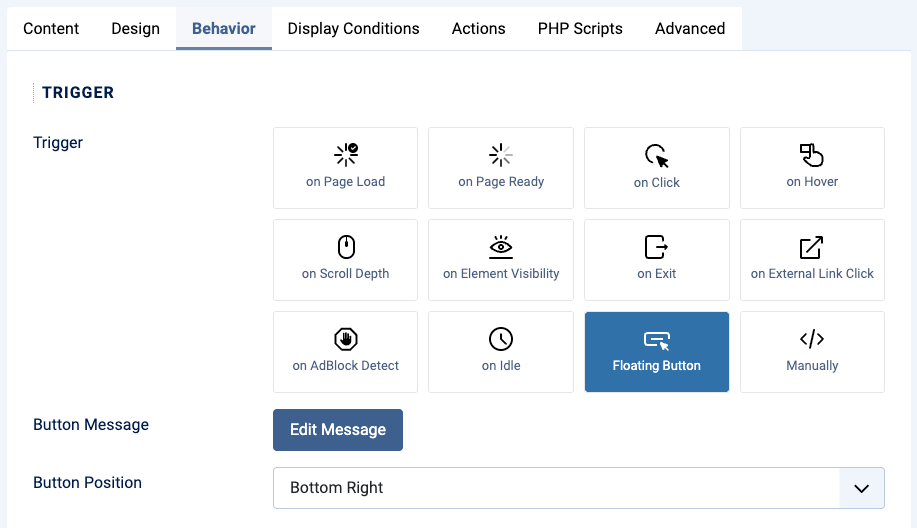Pick the Manually code-brackets icon
The height and width of the screenshot is (528, 917).
click(812, 339)
